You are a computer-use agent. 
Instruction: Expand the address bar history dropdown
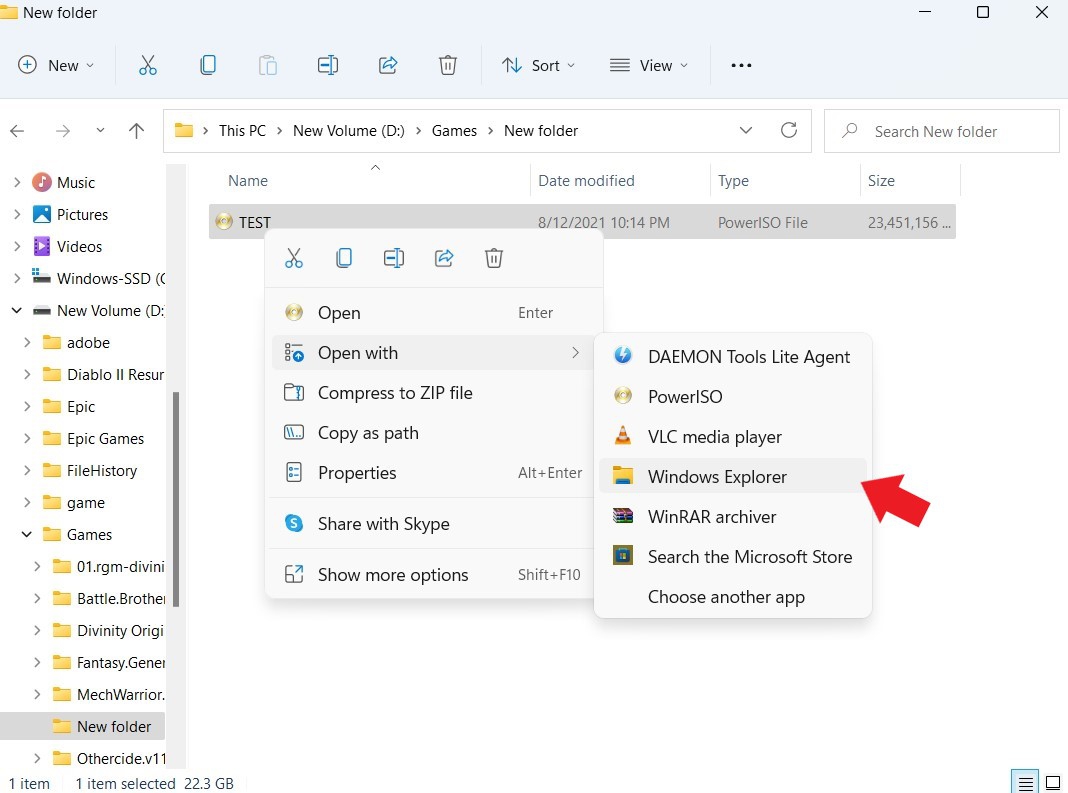click(746, 130)
